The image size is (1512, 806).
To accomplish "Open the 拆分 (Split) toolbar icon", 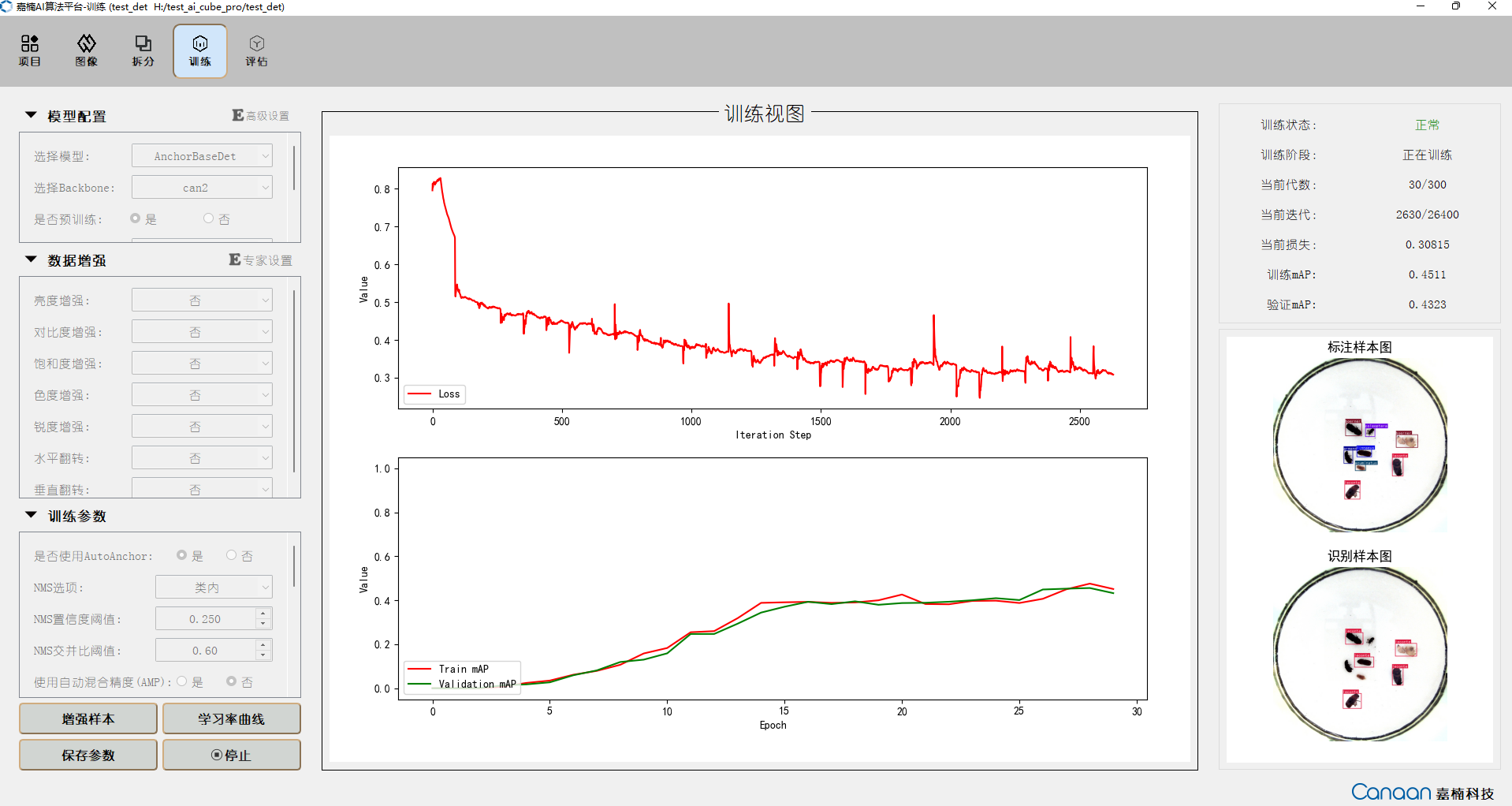I will pyautogui.click(x=143, y=50).
